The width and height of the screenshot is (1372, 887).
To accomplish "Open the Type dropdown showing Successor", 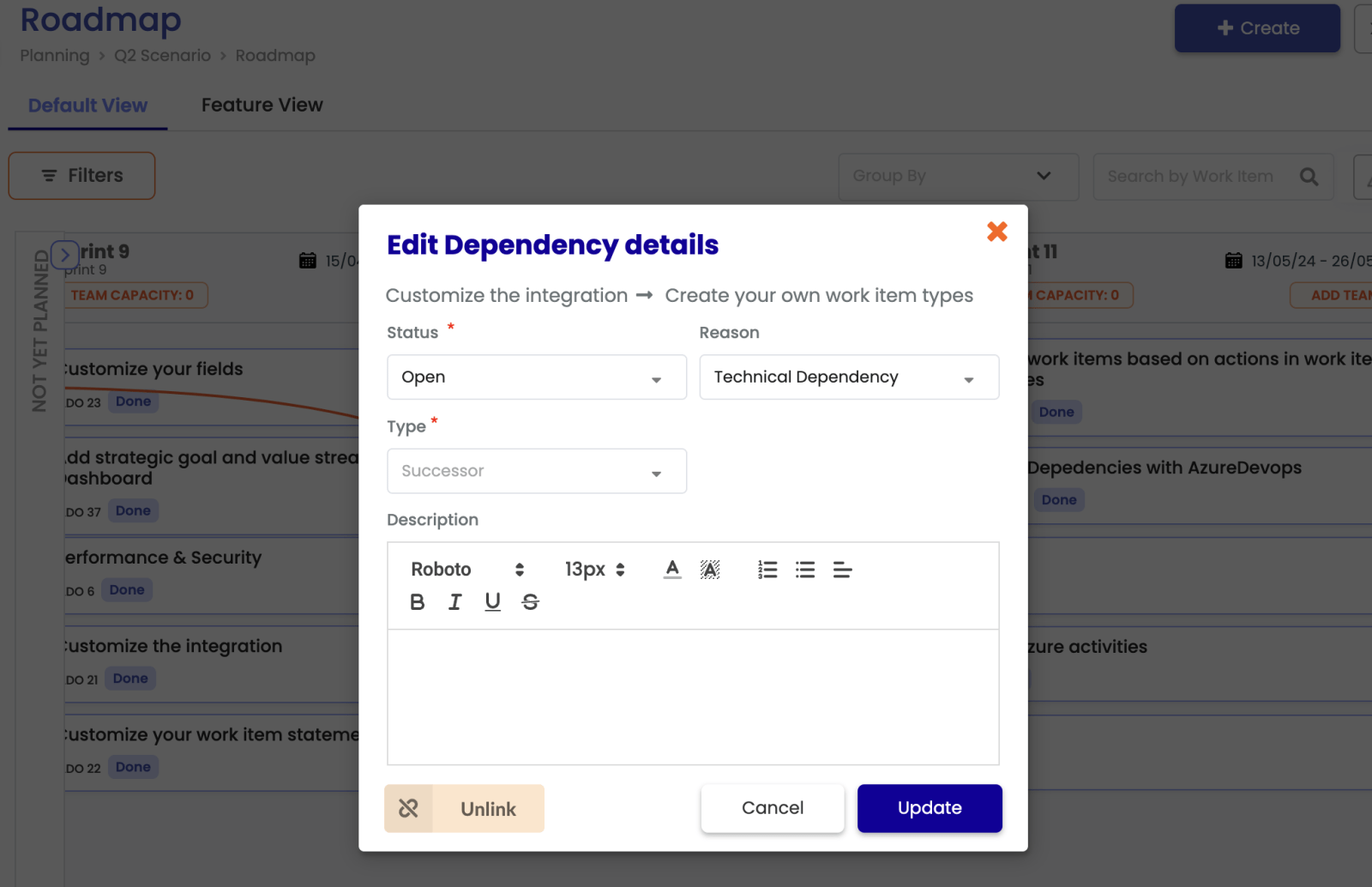I will (x=537, y=471).
